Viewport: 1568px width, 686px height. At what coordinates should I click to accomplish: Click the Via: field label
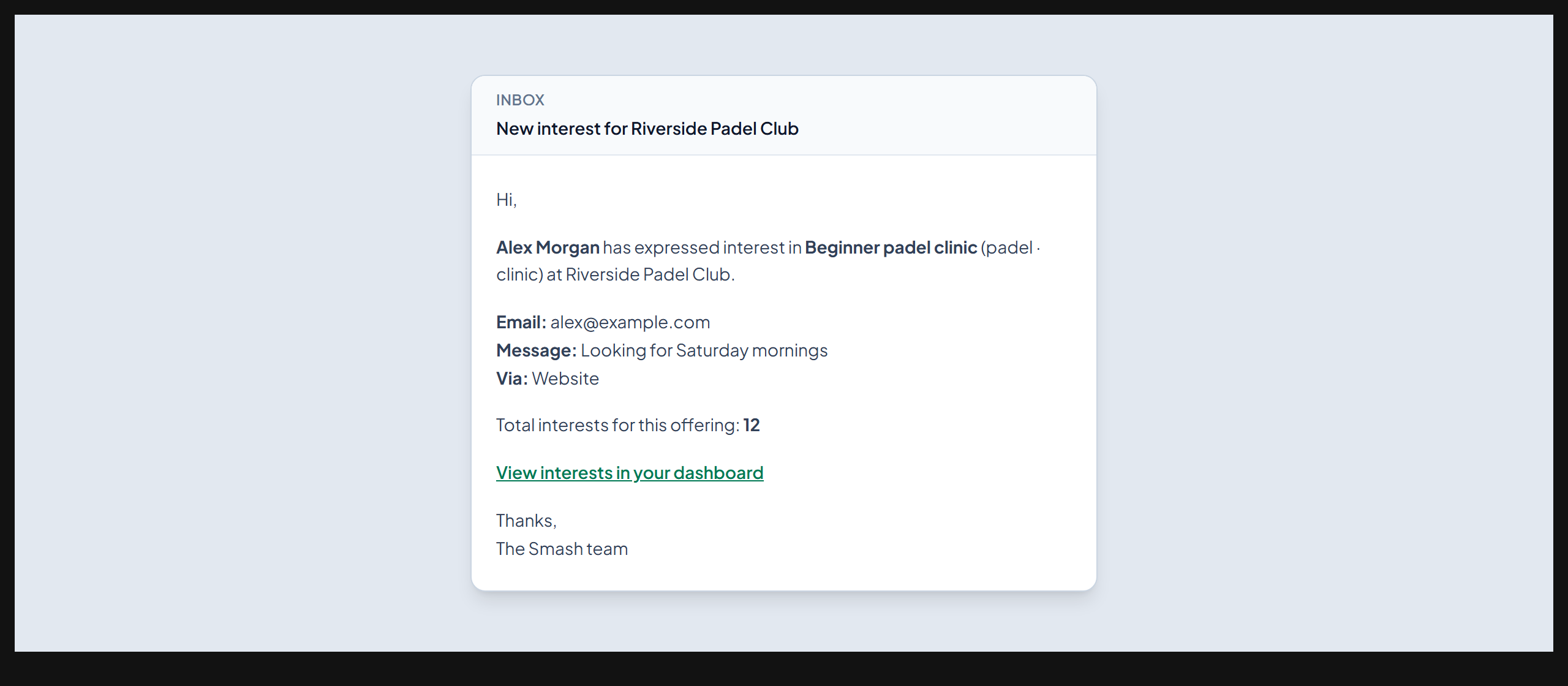tap(512, 379)
